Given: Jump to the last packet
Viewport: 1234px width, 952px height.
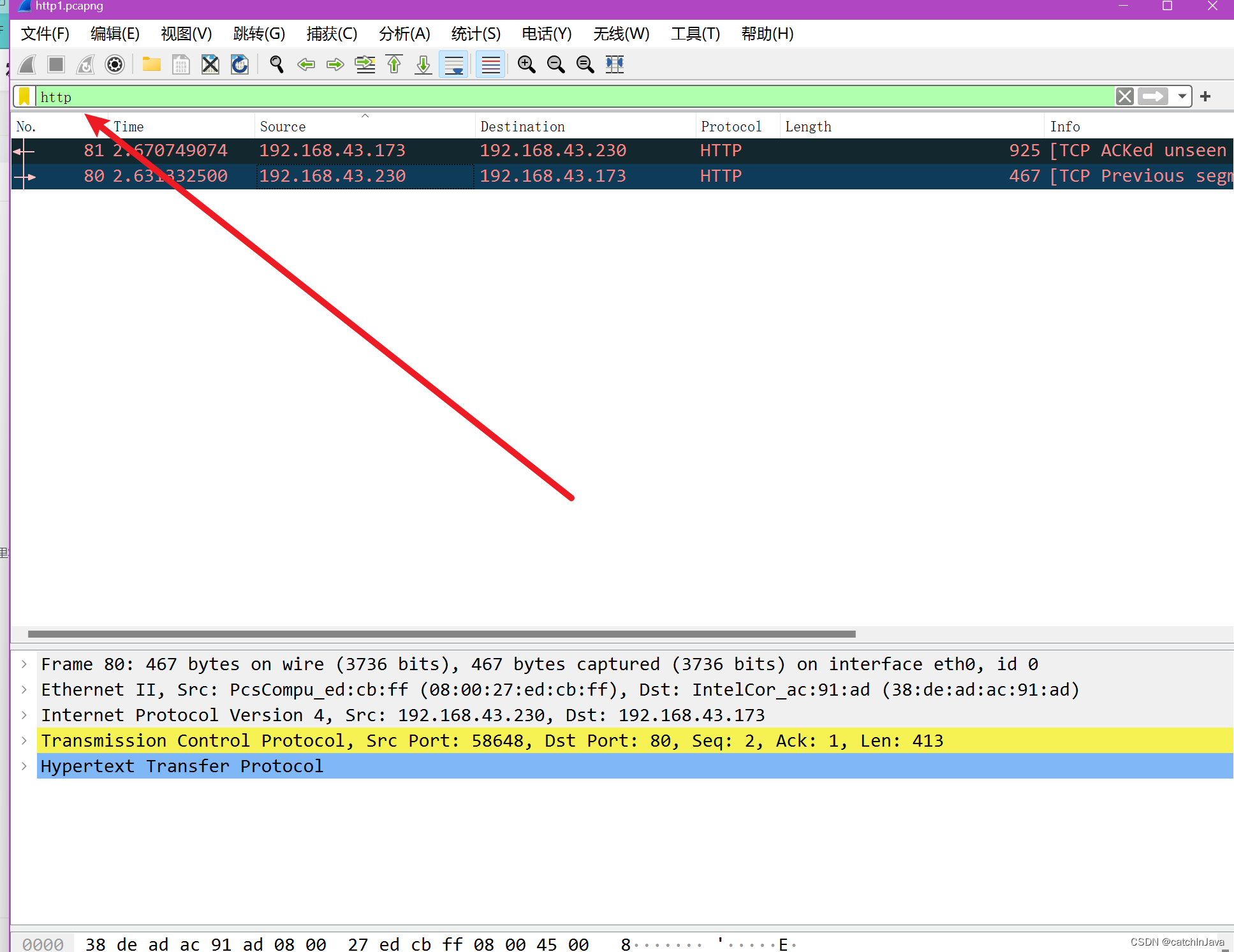Looking at the screenshot, I should 423,64.
